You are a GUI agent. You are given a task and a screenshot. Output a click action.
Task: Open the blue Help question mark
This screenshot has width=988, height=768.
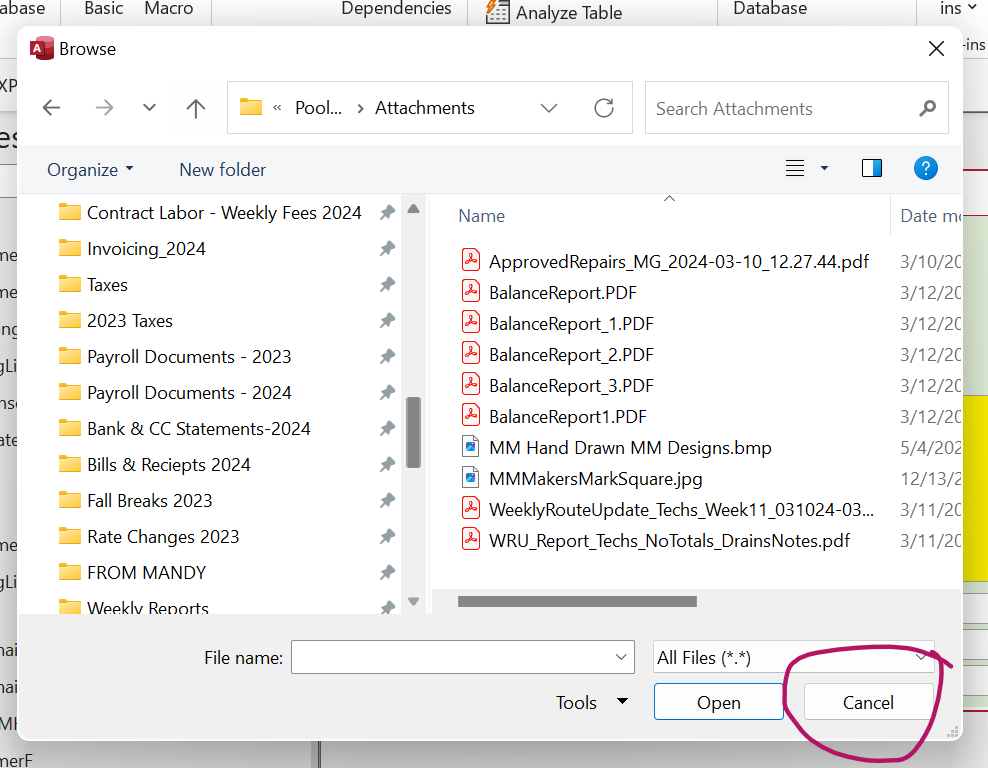tap(926, 169)
